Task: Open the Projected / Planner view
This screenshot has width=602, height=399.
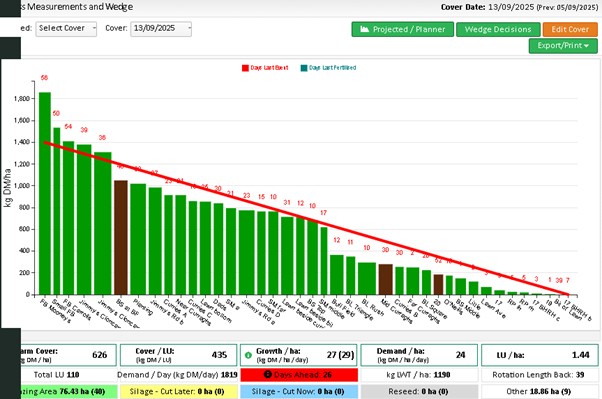Action: click(x=402, y=29)
